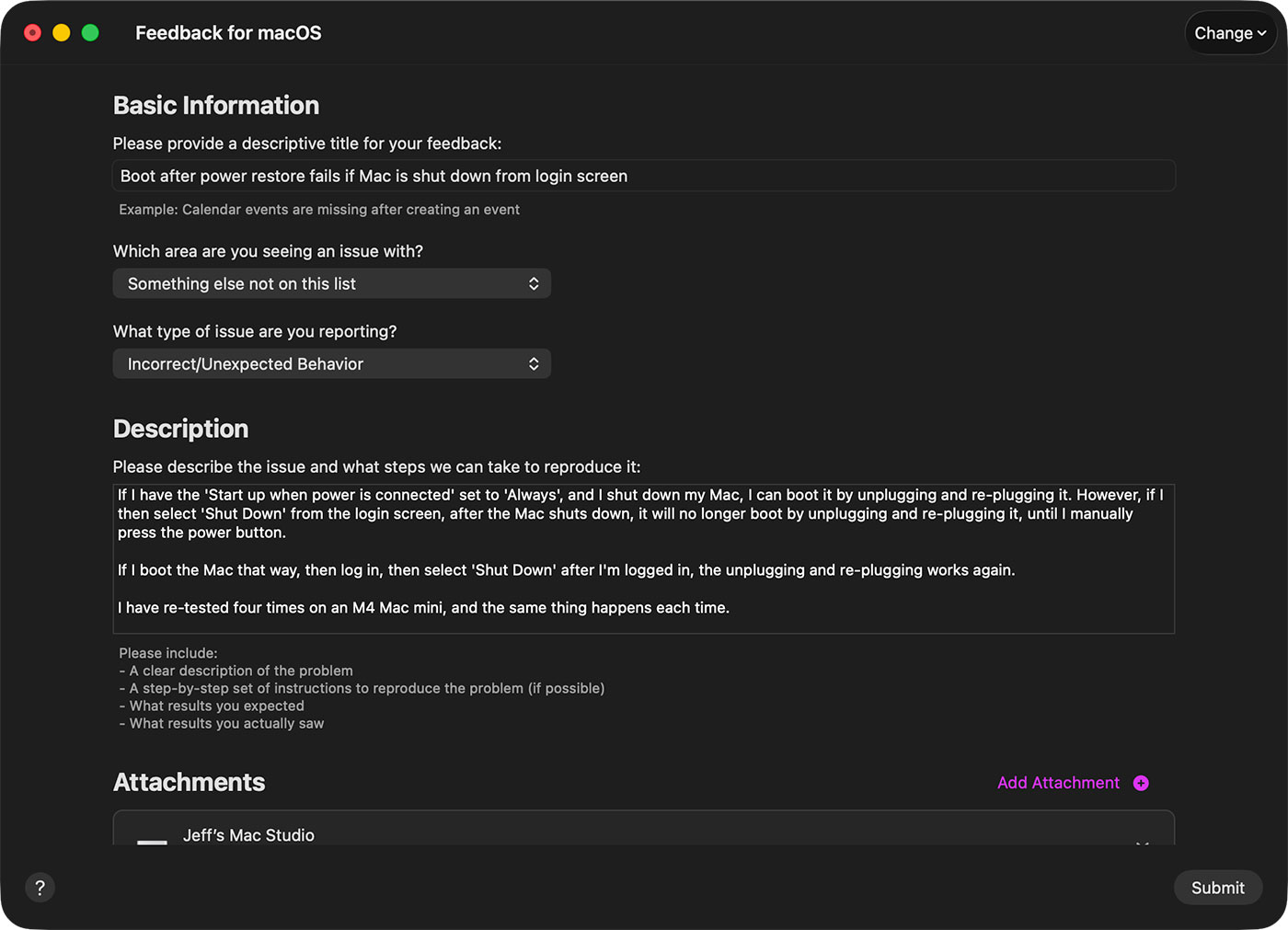The width and height of the screenshot is (1288, 930).
Task: Select the Jeff's Mac Studio attachment row
Action: click(644, 828)
